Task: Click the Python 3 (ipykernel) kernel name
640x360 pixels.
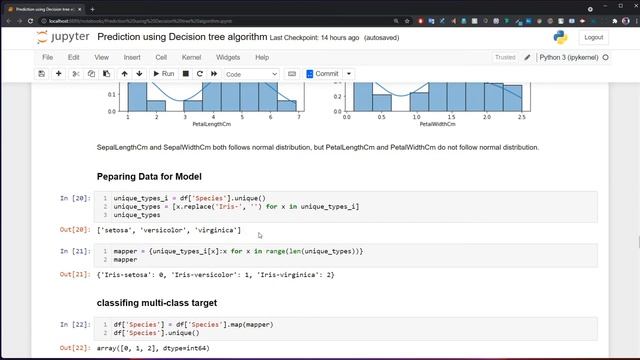Action: pos(569,58)
